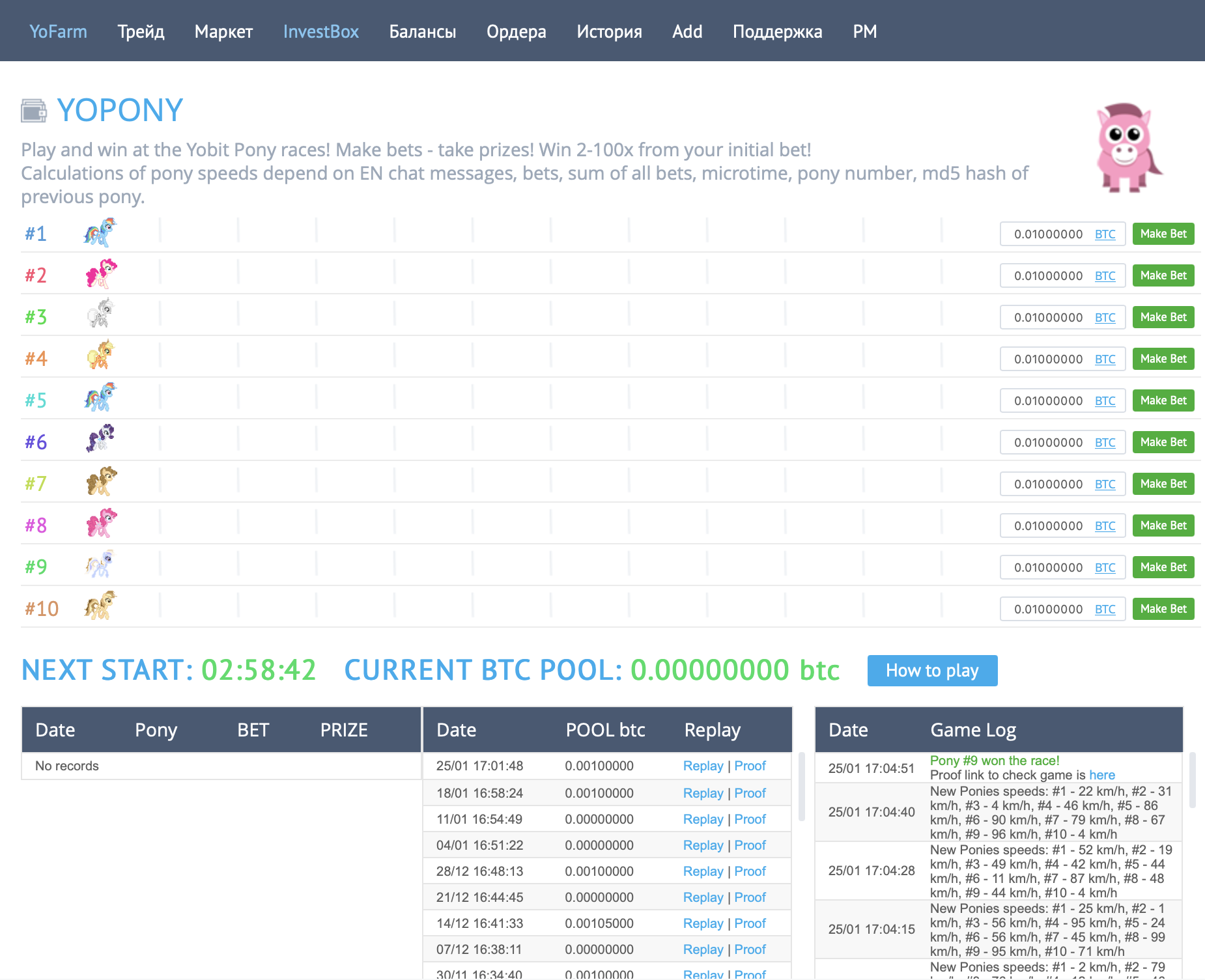
Task: Replay the 25/01 17:01:48 race
Action: [x=703, y=766]
